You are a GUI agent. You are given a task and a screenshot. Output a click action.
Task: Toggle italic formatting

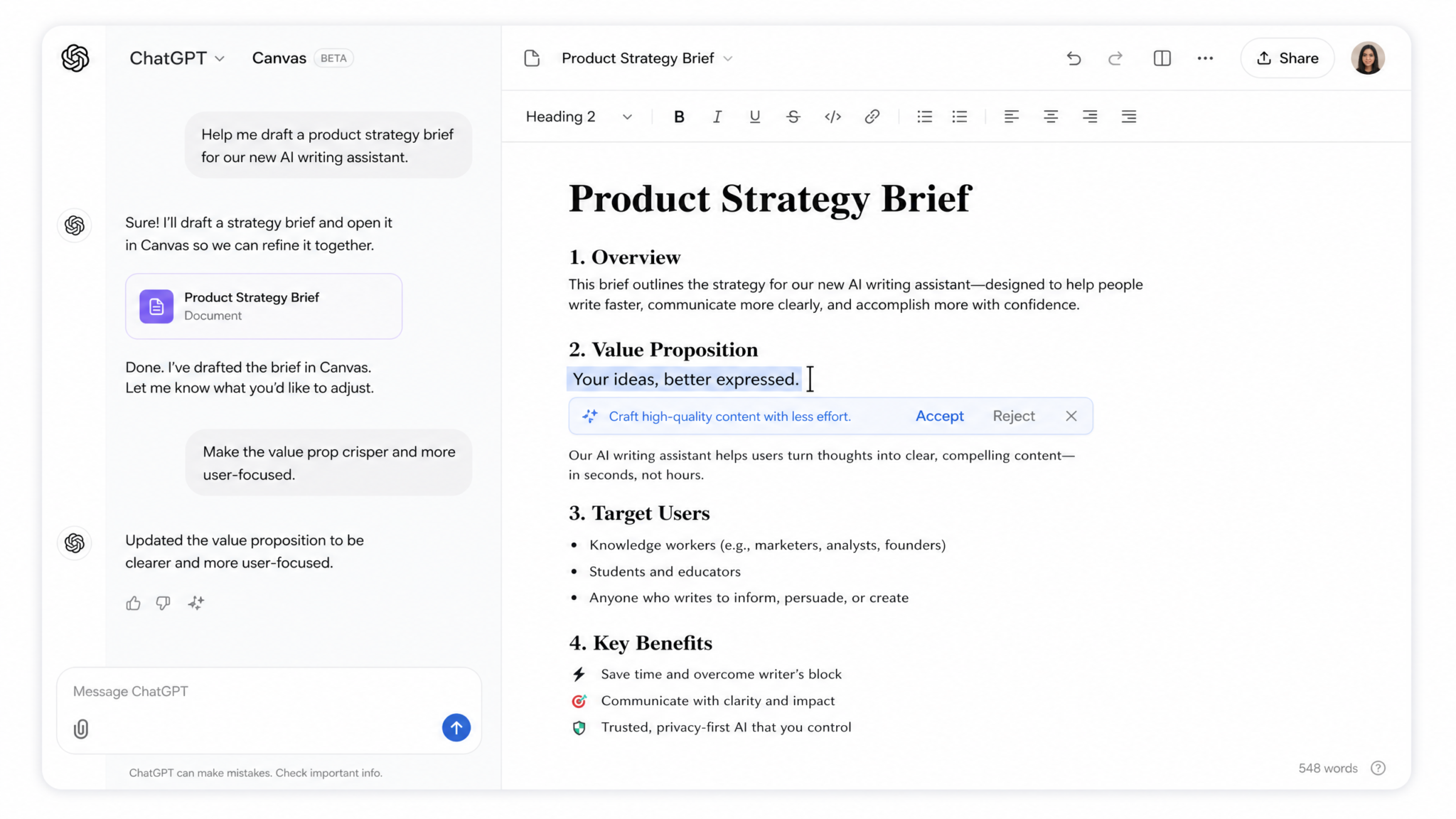point(717,117)
